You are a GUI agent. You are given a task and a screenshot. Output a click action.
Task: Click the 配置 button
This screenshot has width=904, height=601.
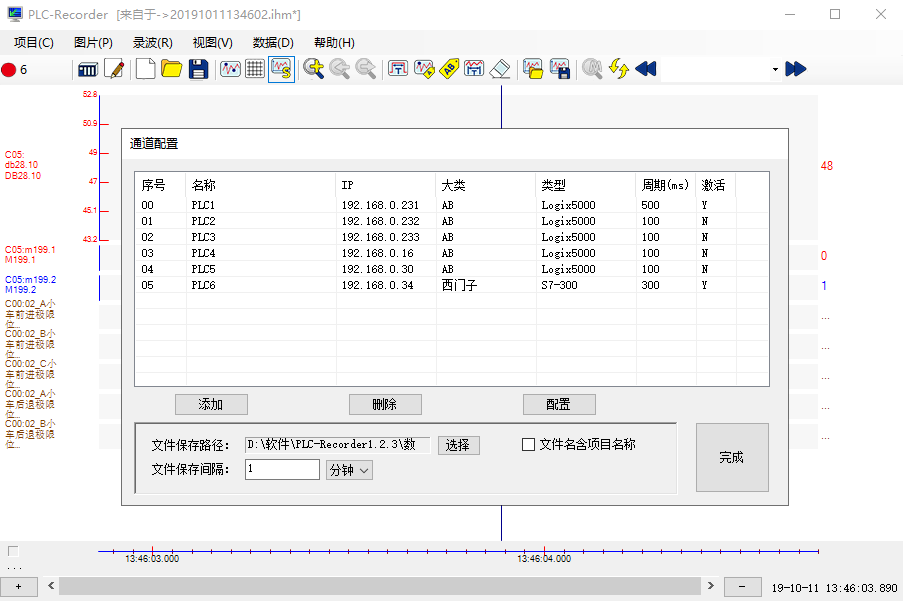tap(559, 404)
